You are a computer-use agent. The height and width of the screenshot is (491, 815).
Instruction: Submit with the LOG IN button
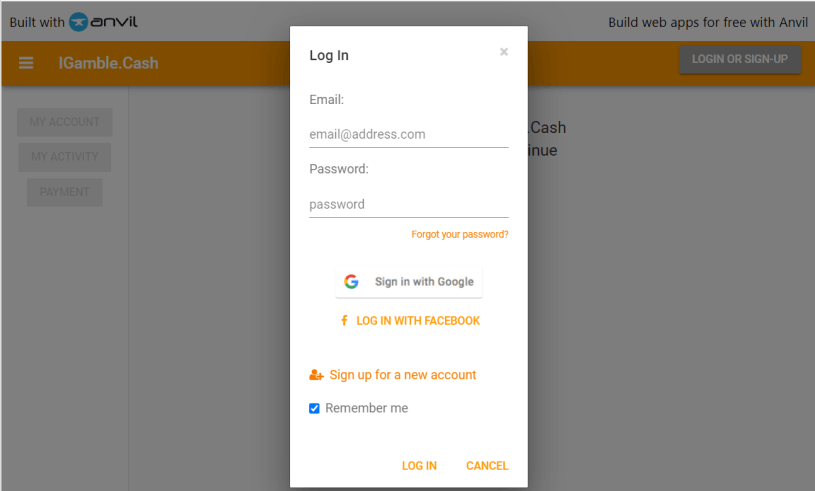(419, 466)
